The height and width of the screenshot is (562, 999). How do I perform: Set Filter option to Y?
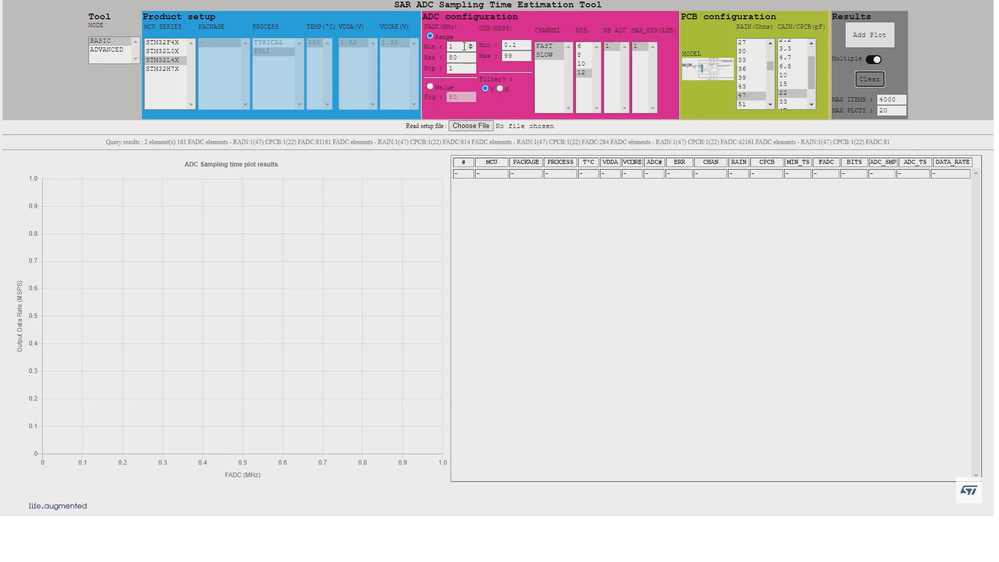pos(485,89)
